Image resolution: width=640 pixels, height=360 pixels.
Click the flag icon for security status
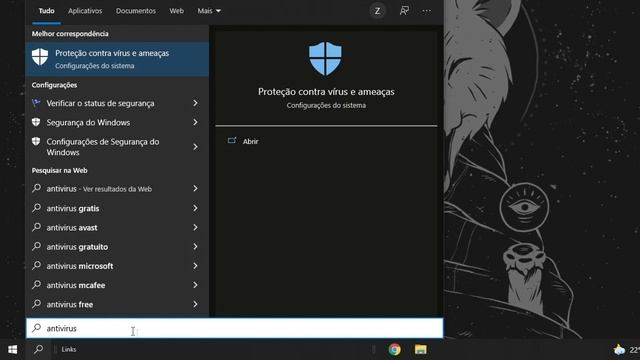click(36, 103)
